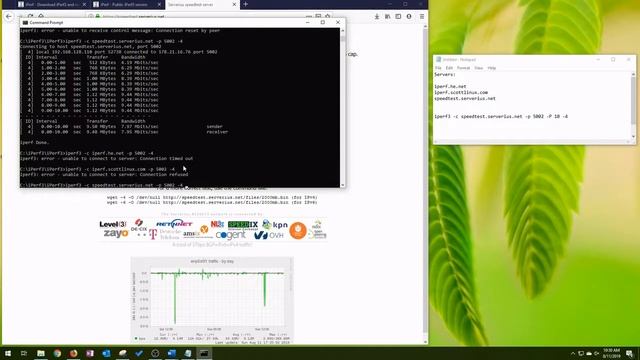This screenshot has width=640, height=360.
Task: Open the Action Center notification icon
Action: (629, 353)
